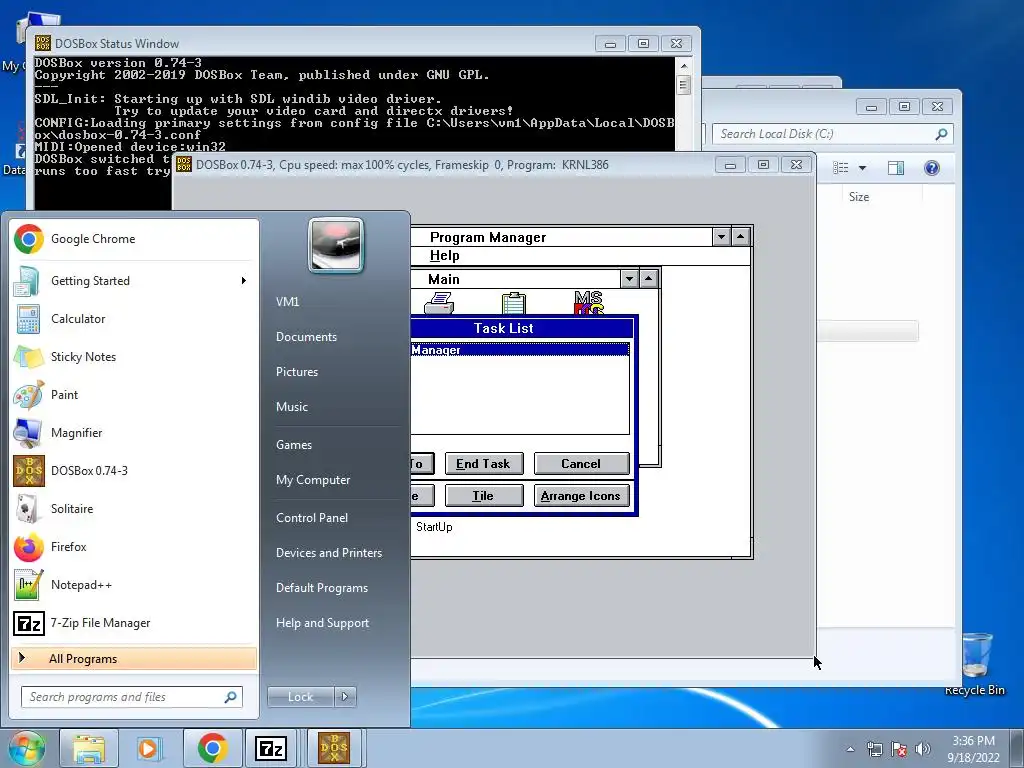Open Solitaire from Start menu
Image resolution: width=1024 pixels, height=768 pixels.
(134, 509)
